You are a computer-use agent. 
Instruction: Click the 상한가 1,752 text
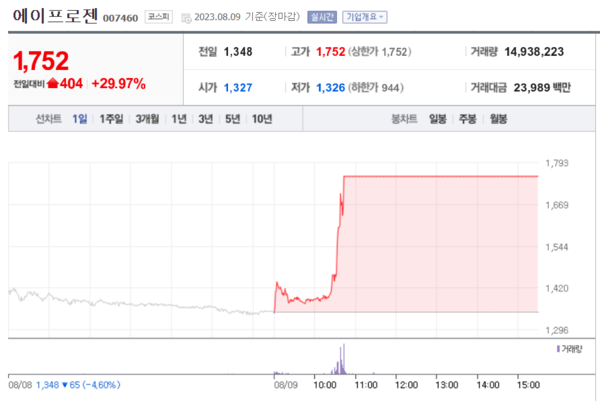[380, 52]
